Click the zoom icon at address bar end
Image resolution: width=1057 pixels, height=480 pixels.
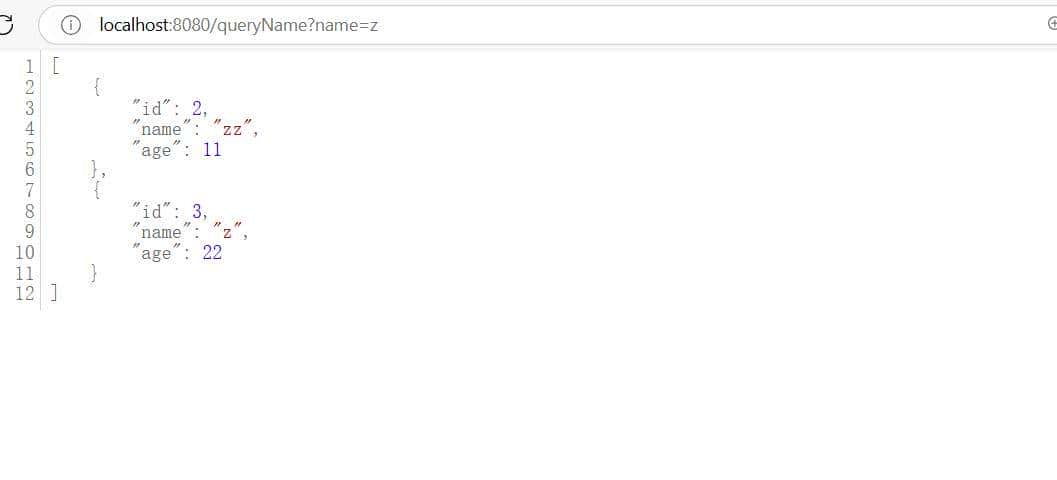click(1052, 24)
